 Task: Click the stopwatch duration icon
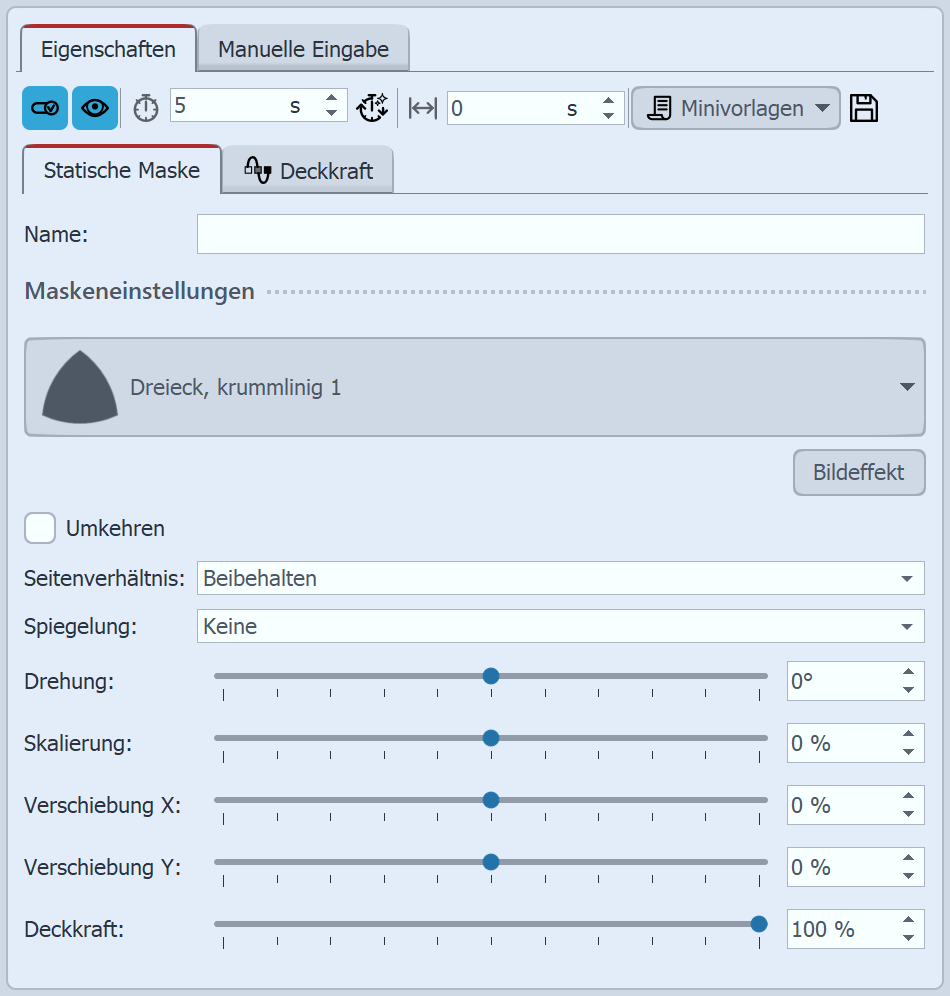(x=146, y=109)
